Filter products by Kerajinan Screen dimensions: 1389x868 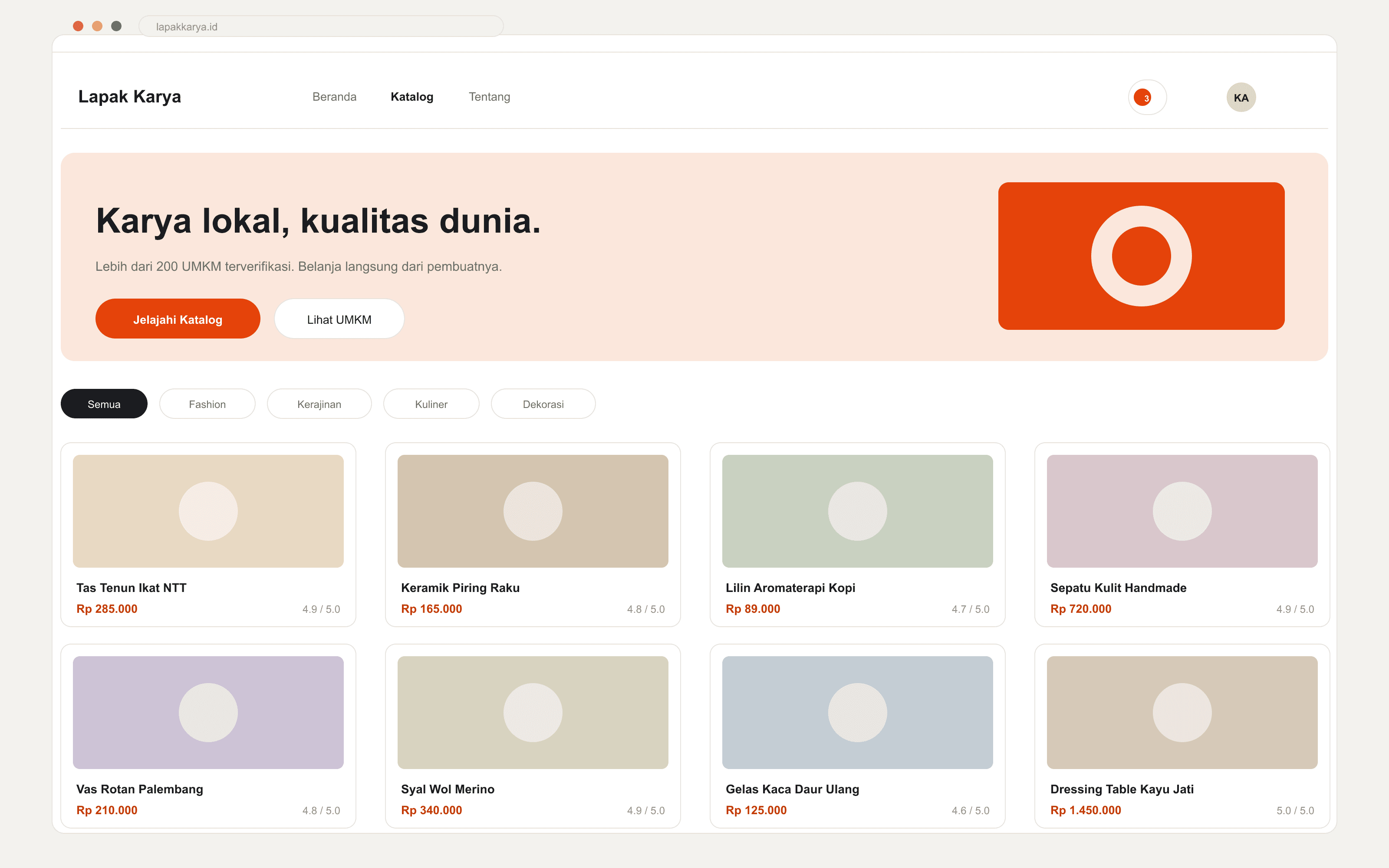(x=319, y=404)
